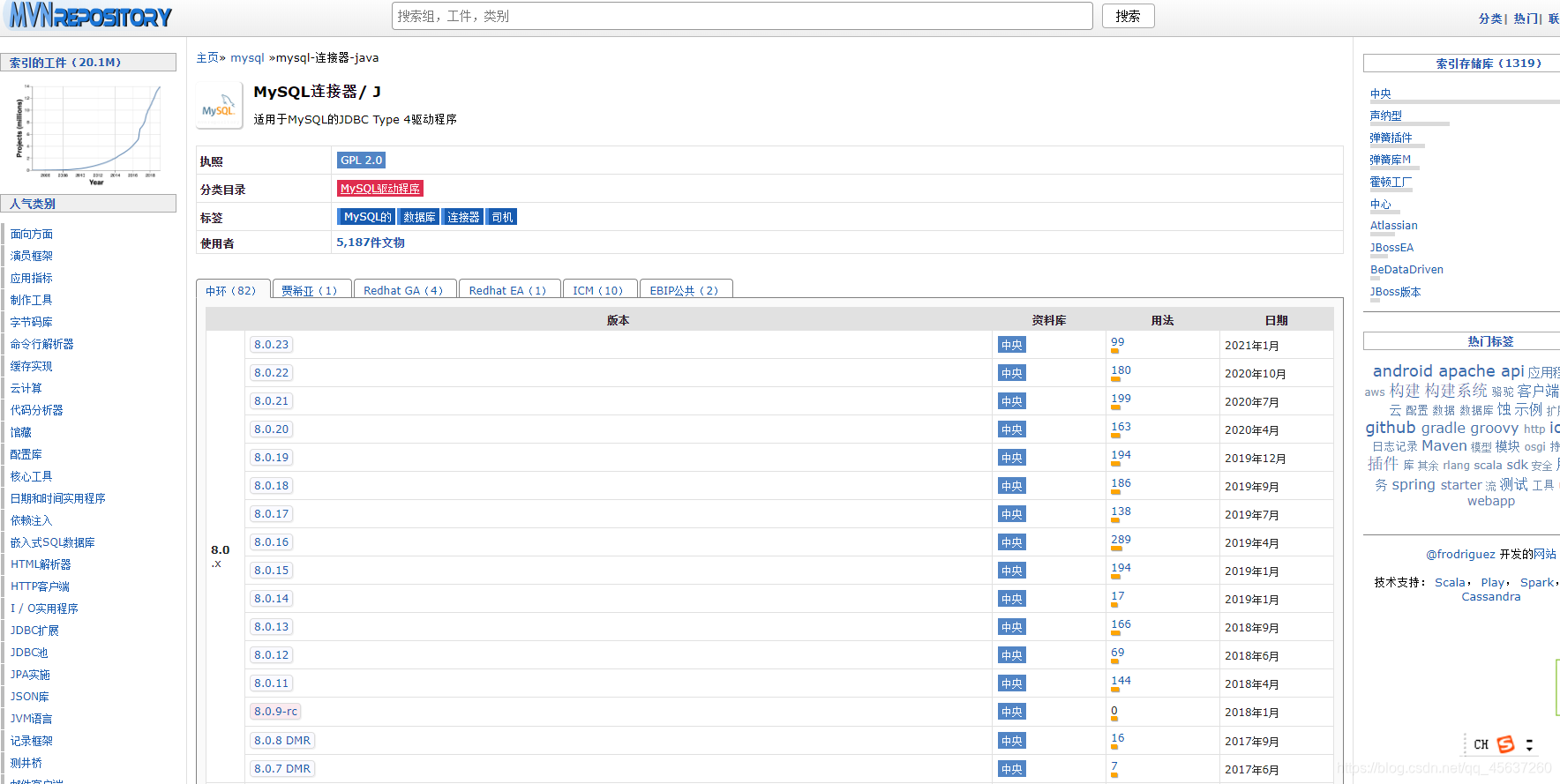Click the projects growth chart image

(88, 133)
